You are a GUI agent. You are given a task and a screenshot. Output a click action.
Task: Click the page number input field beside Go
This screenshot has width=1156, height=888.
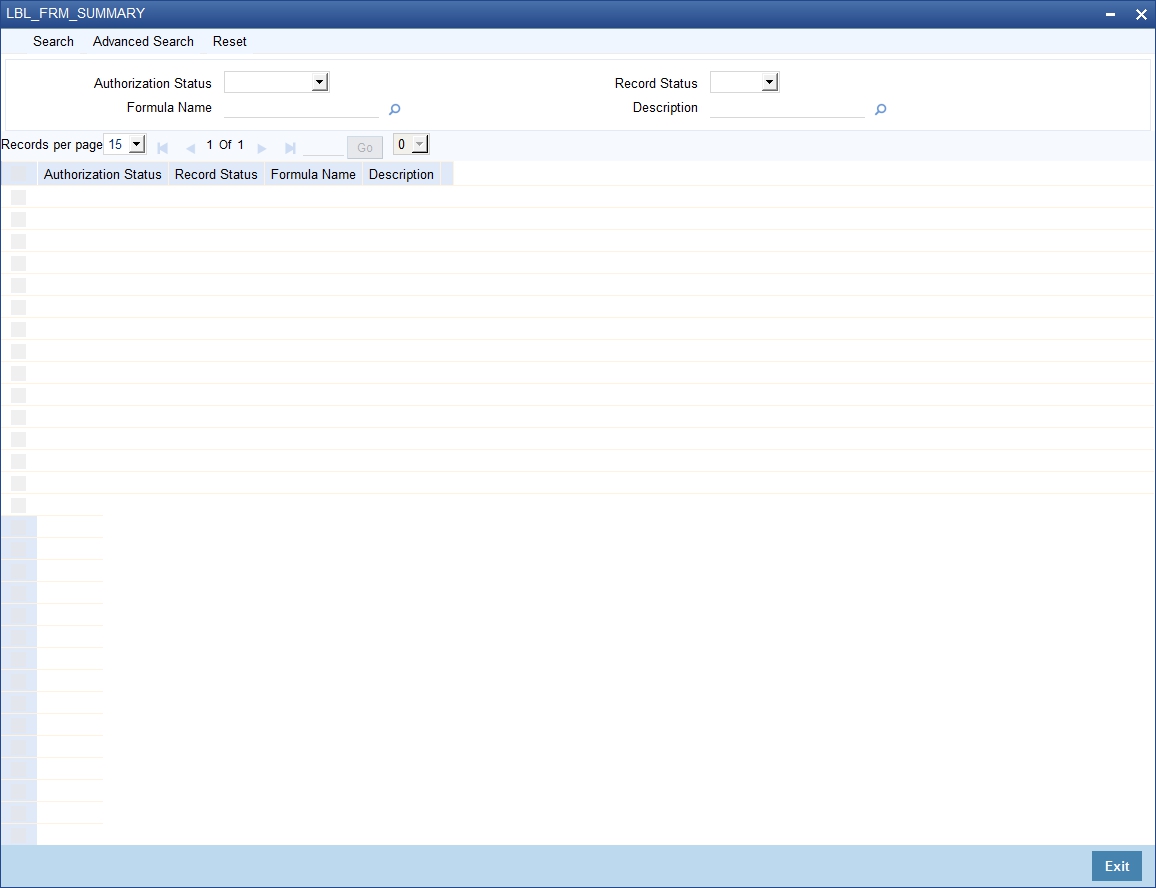pos(323,146)
